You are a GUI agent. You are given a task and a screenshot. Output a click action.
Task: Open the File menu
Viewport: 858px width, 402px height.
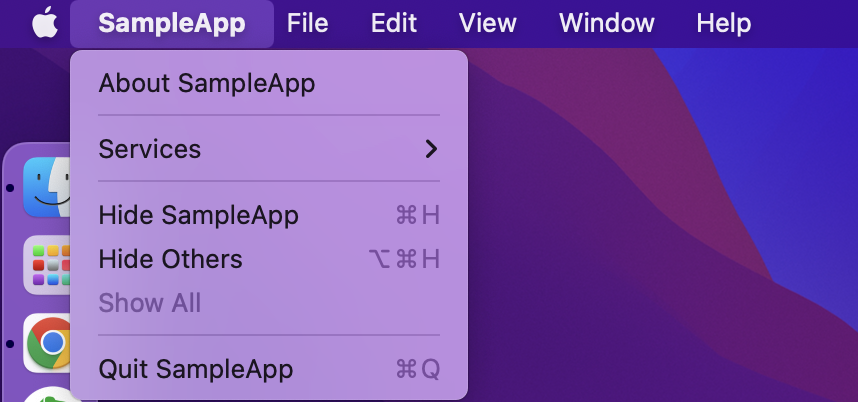[x=308, y=24]
